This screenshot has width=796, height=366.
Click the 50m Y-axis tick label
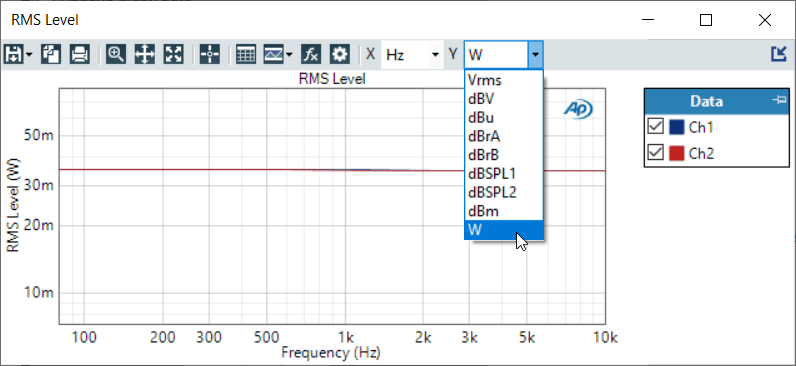39,136
